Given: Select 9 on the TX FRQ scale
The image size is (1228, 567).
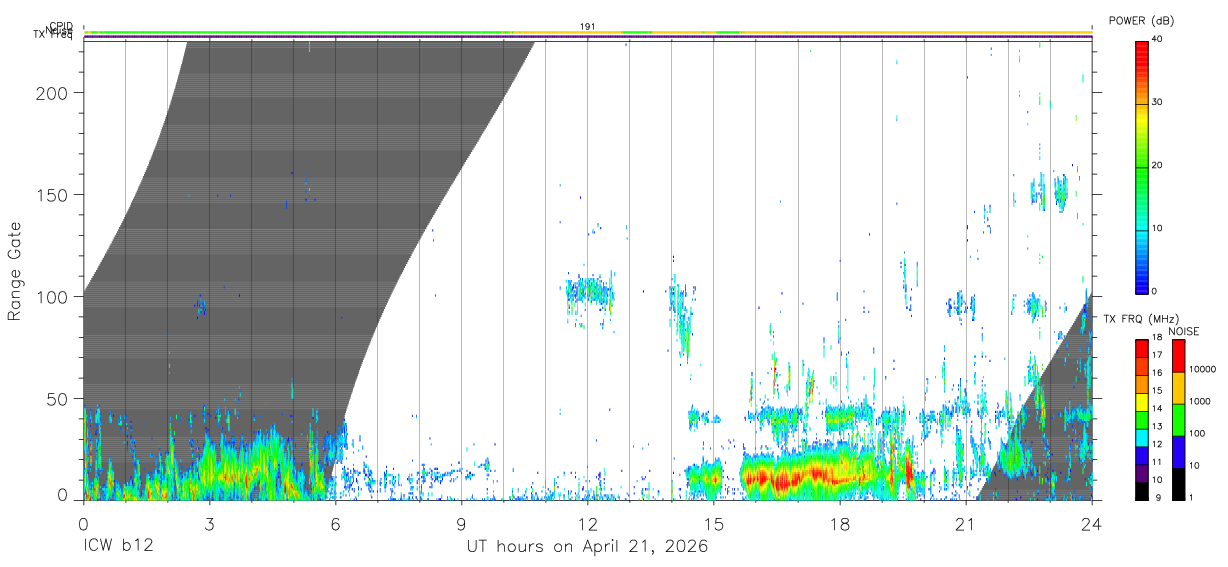Looking at the screenshot, I should click(x=1156, y=497).
